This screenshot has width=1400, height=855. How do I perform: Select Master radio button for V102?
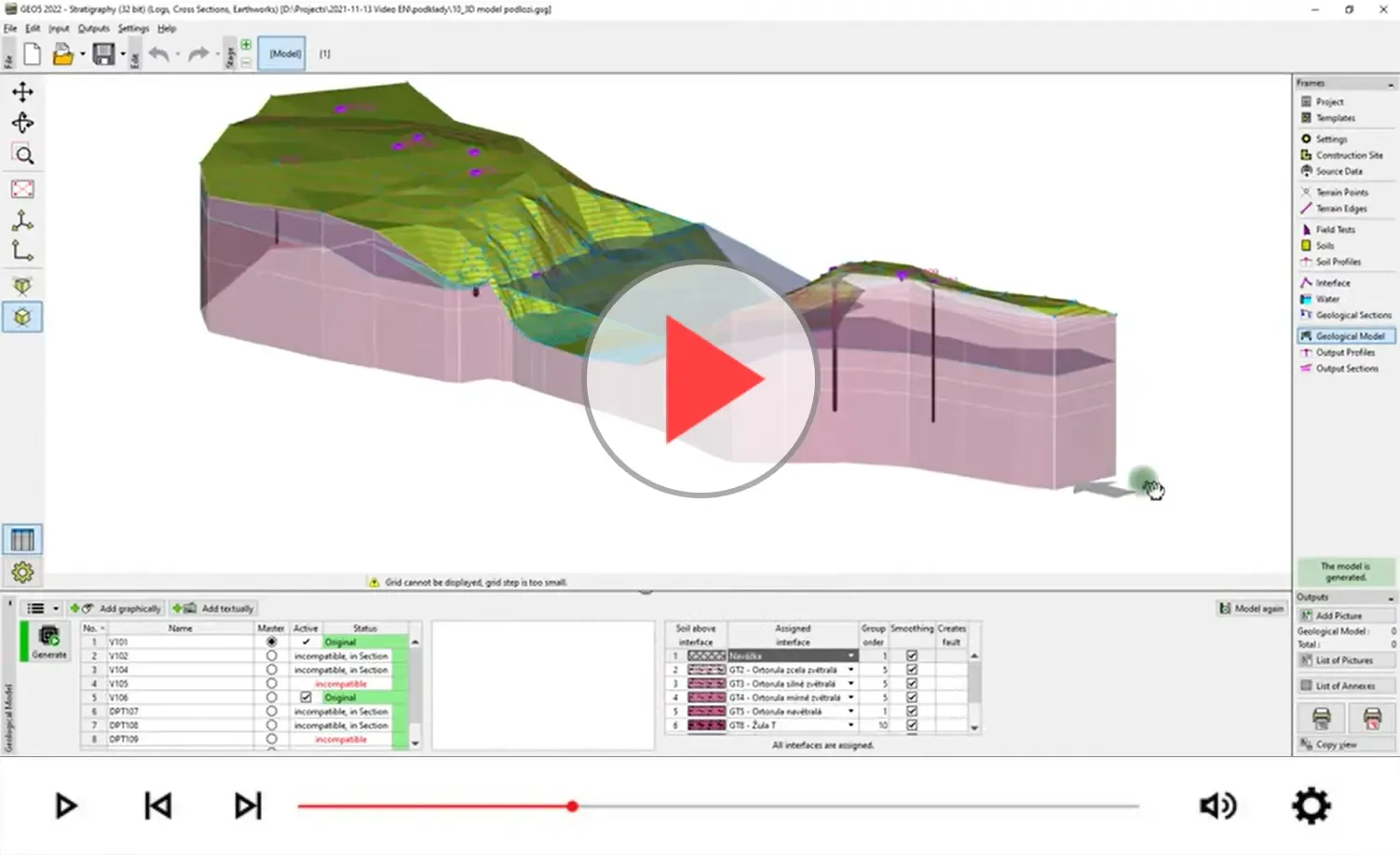click(x=271, y=656)
